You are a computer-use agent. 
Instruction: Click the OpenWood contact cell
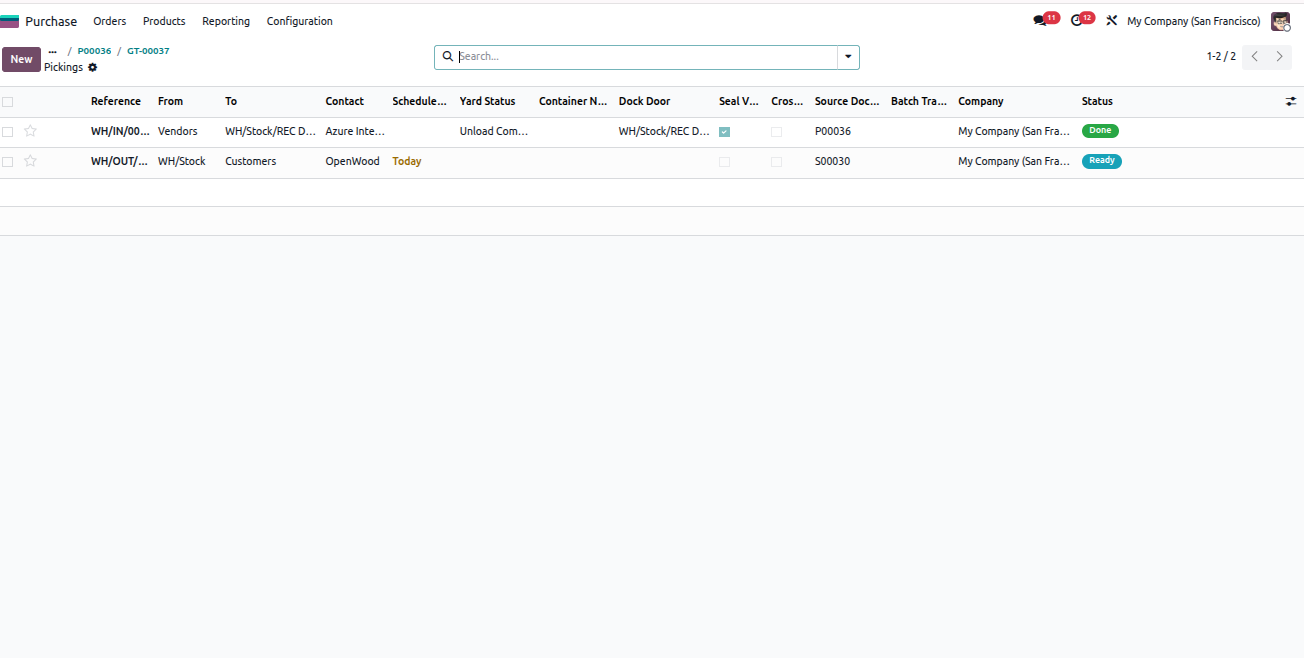353,161
